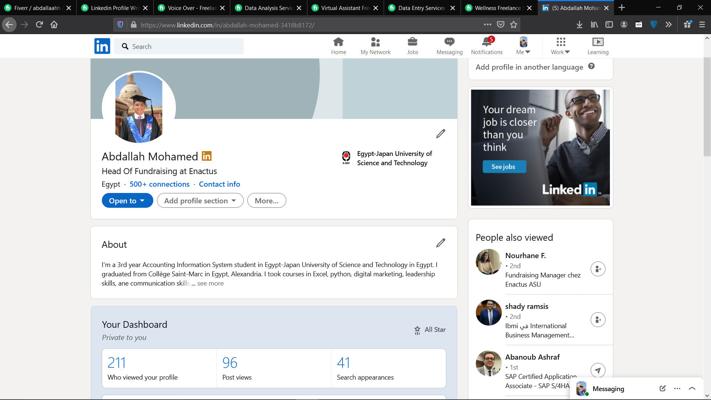Image resolution: width=711 pixels, height=400 pixels.
Task: Edit the profile intro pencil icon
Action: click(440, 133)
